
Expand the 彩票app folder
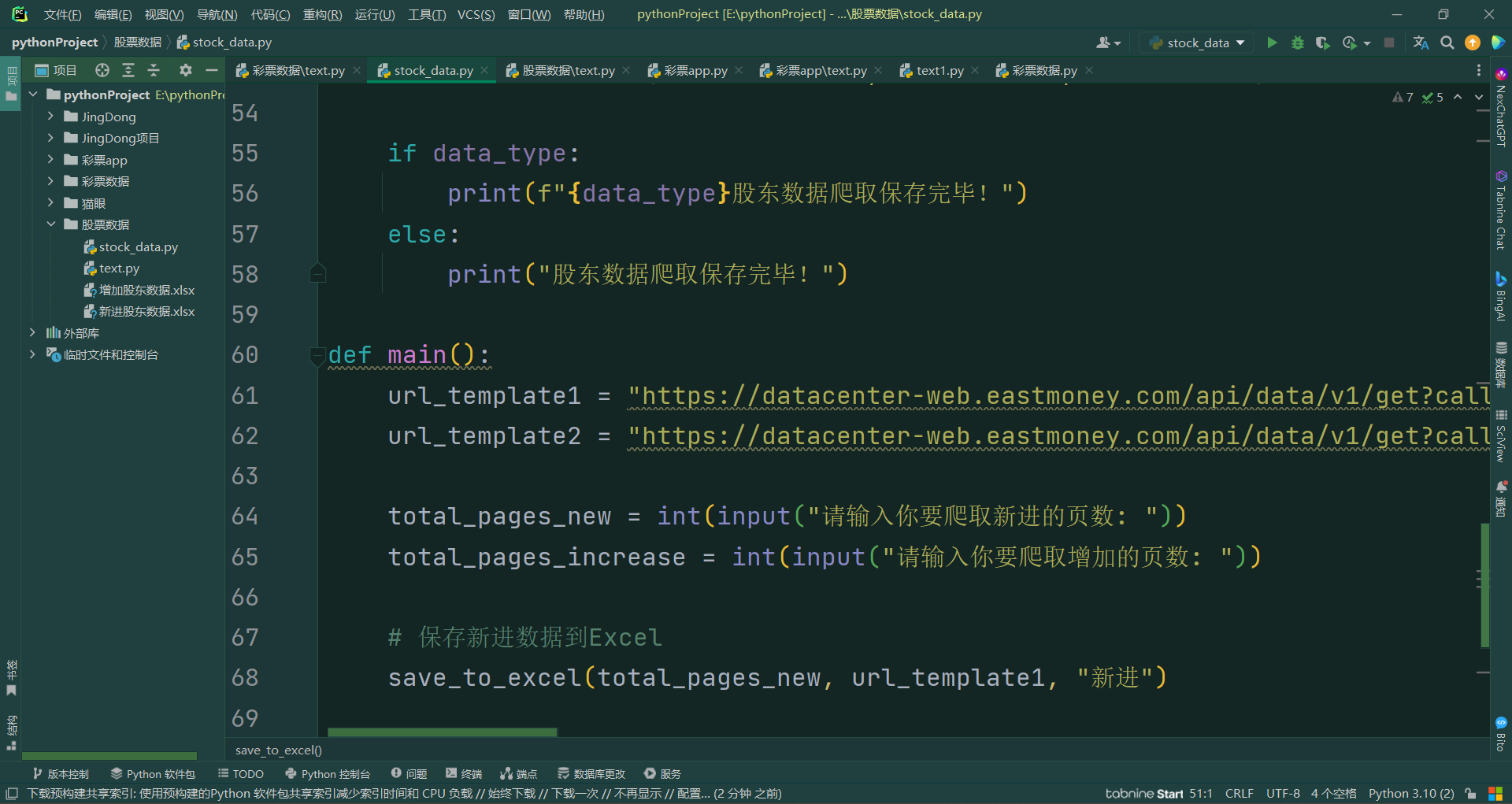point(50,160)
